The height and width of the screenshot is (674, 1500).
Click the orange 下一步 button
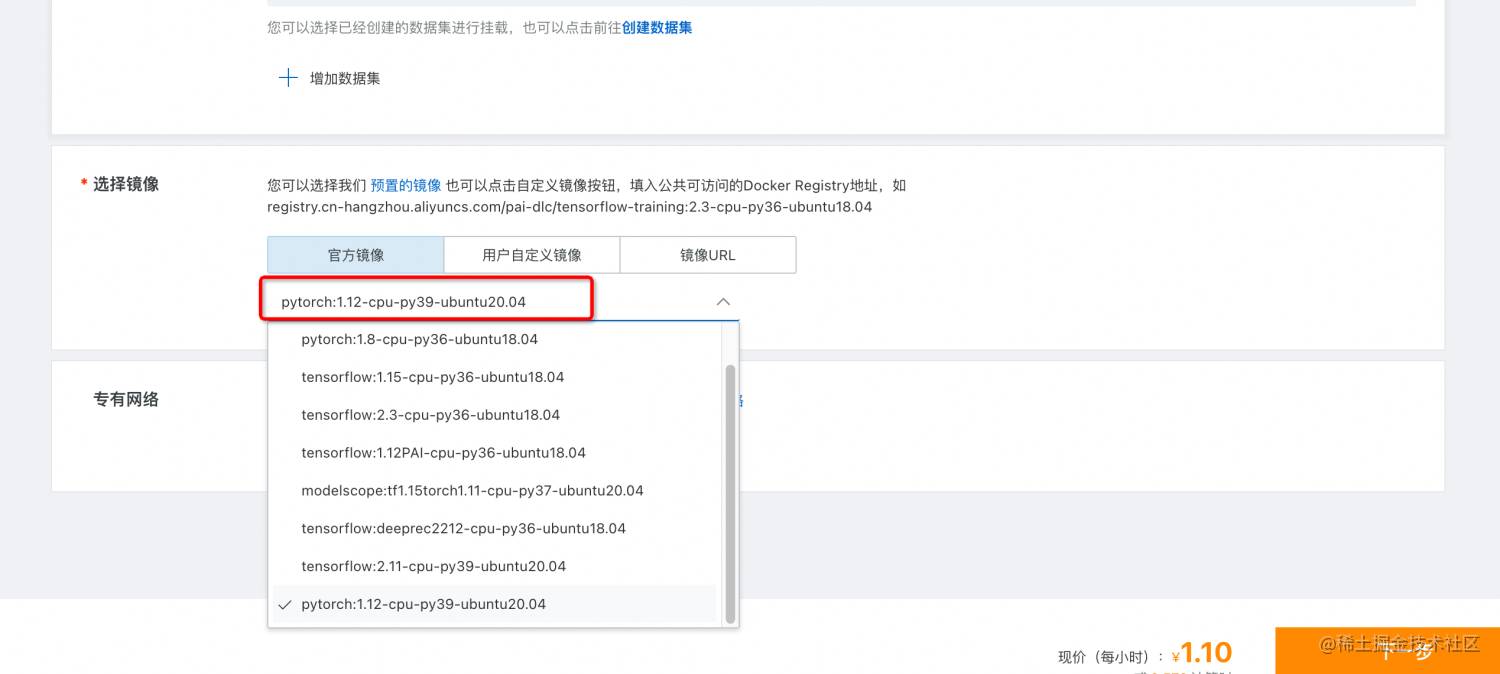tap(1388, 651)
